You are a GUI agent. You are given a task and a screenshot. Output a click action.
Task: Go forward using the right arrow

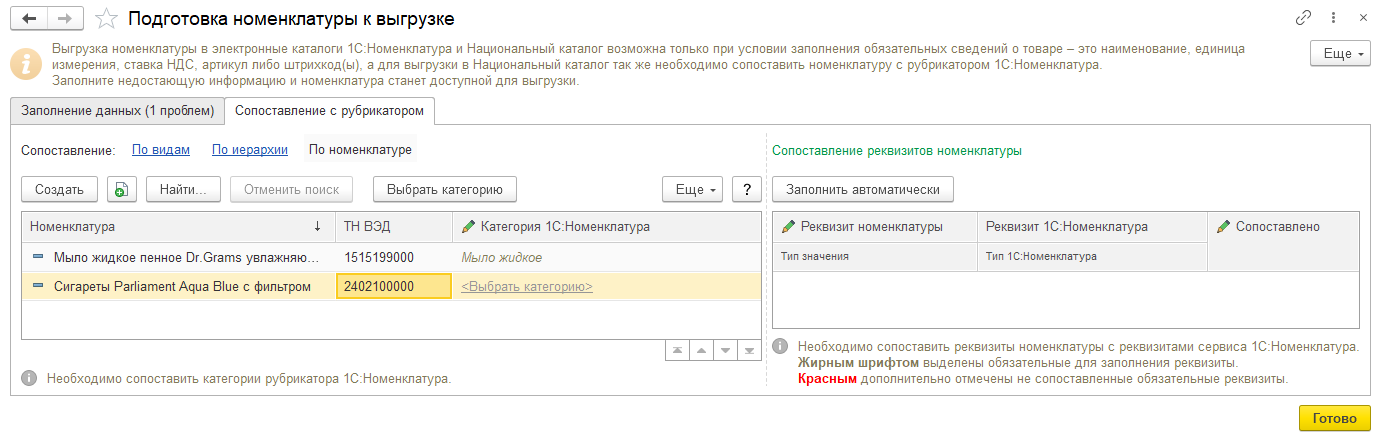65,18
